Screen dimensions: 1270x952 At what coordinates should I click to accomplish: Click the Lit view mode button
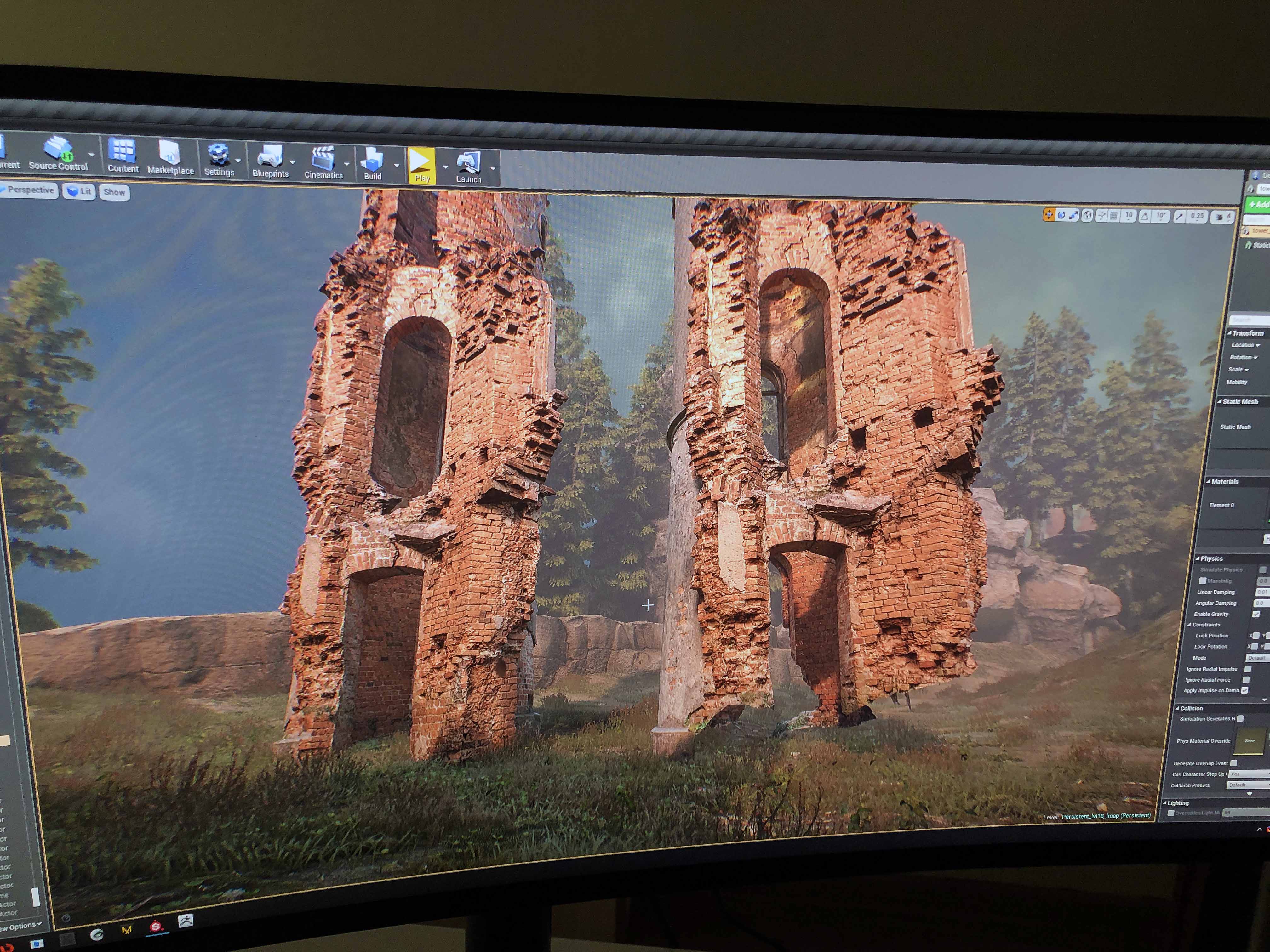click(x=79, y=192)
